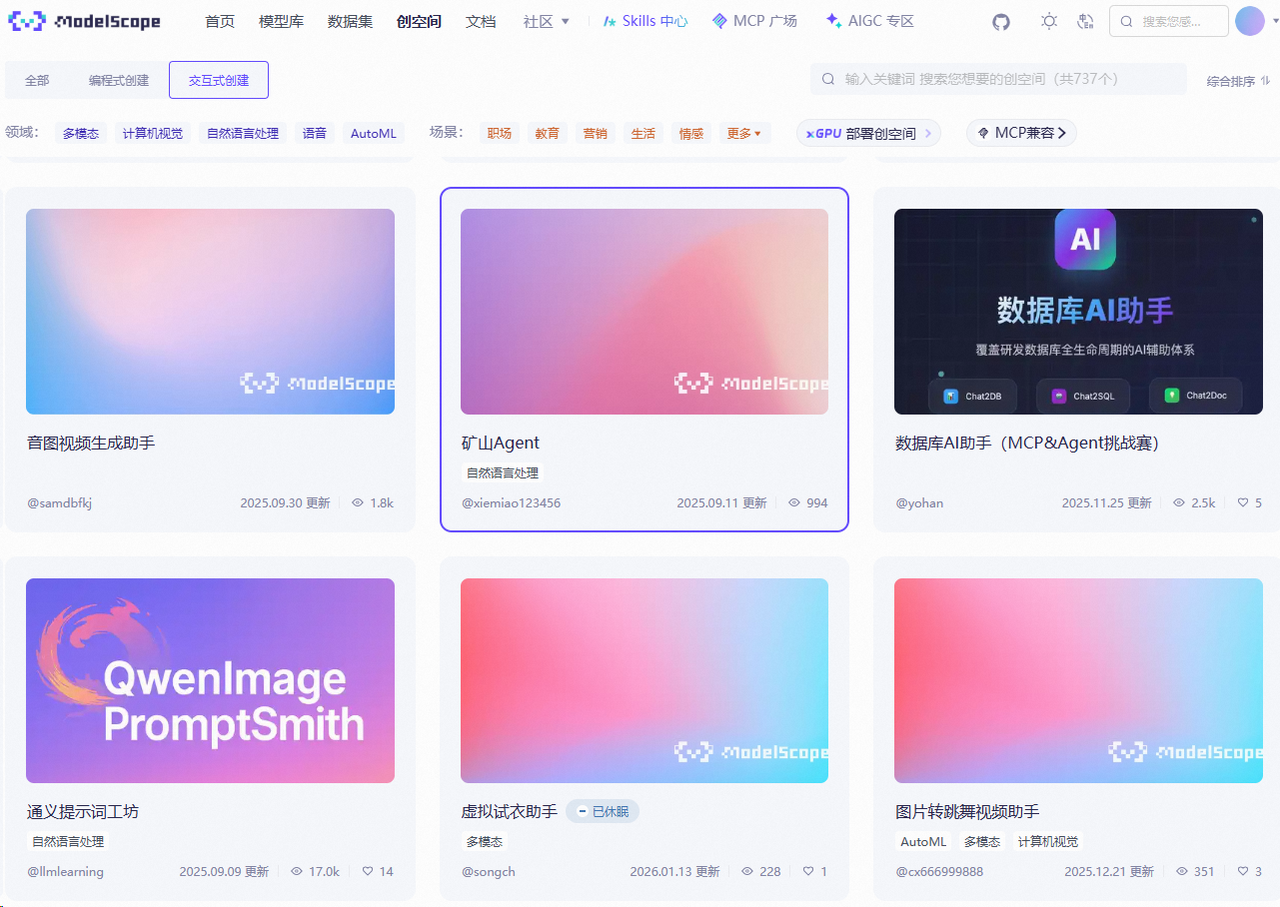Toggle the light/dark theme sun icon
Image resolution: width=1280 pixels, height=907 pixels.
click(x=1048, y=21)
